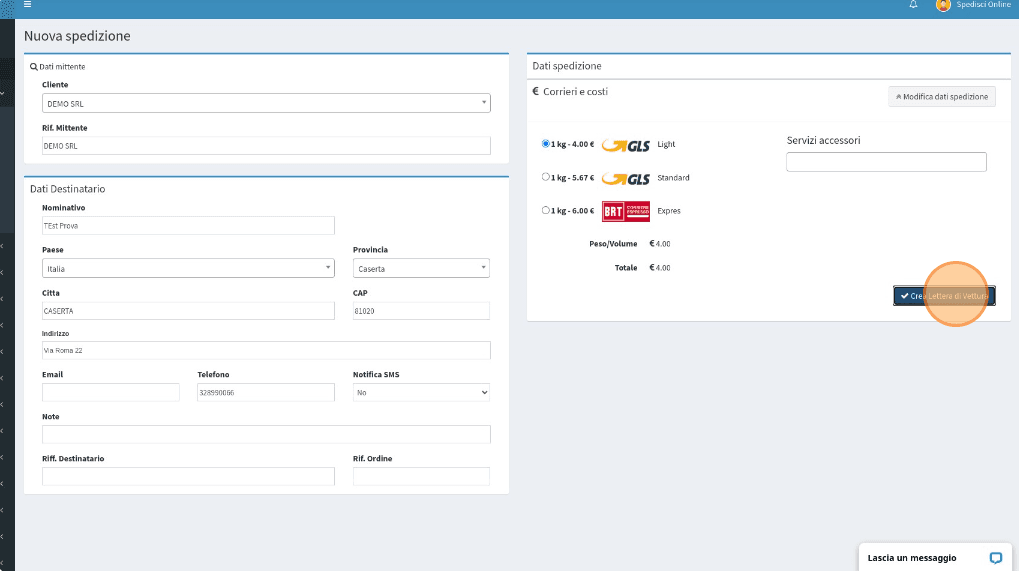
Task: Focus the Email input field
Action: pos(111,393)
